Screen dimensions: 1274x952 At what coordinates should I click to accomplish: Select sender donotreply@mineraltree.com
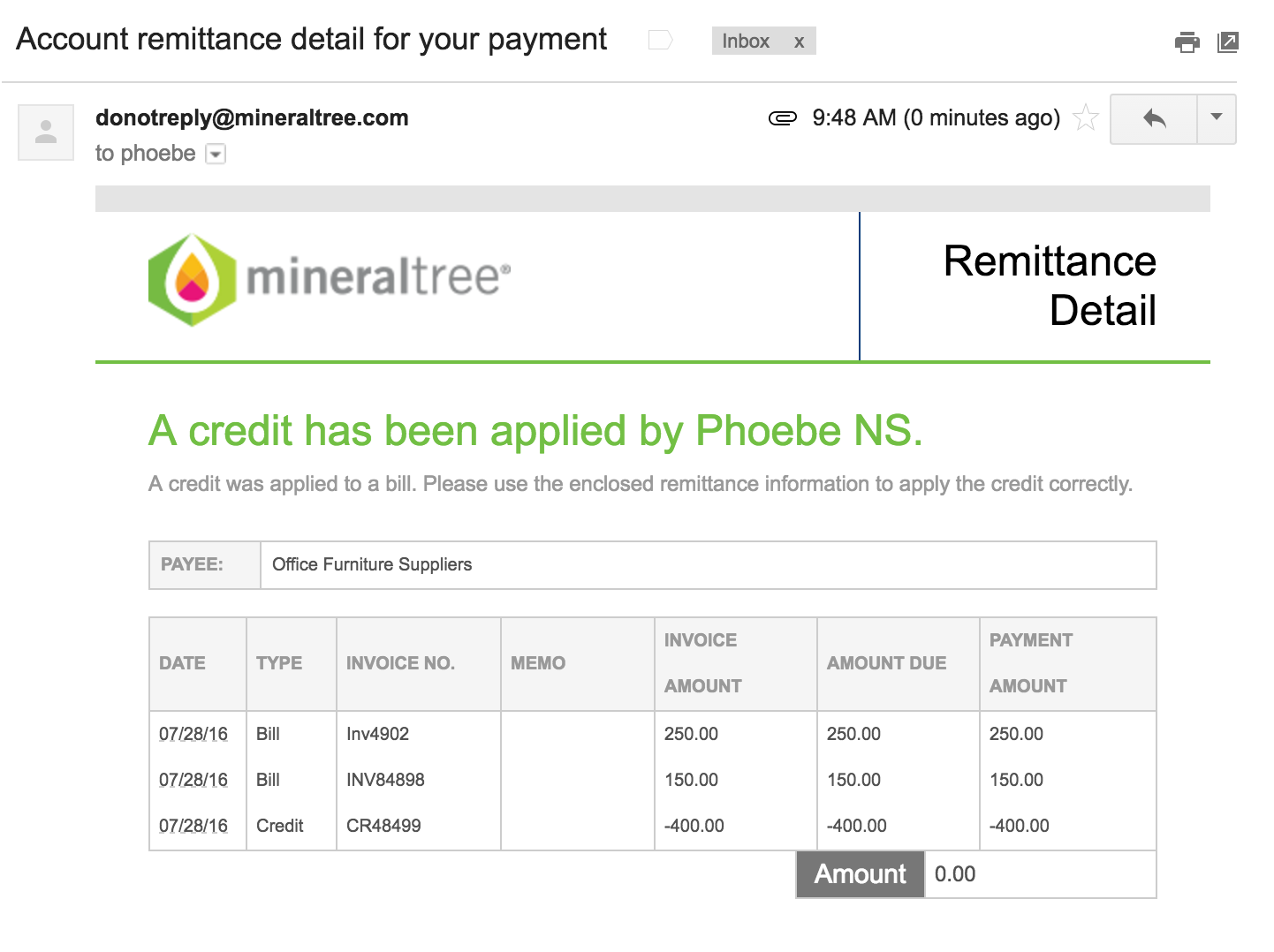[x=252, y=117]
